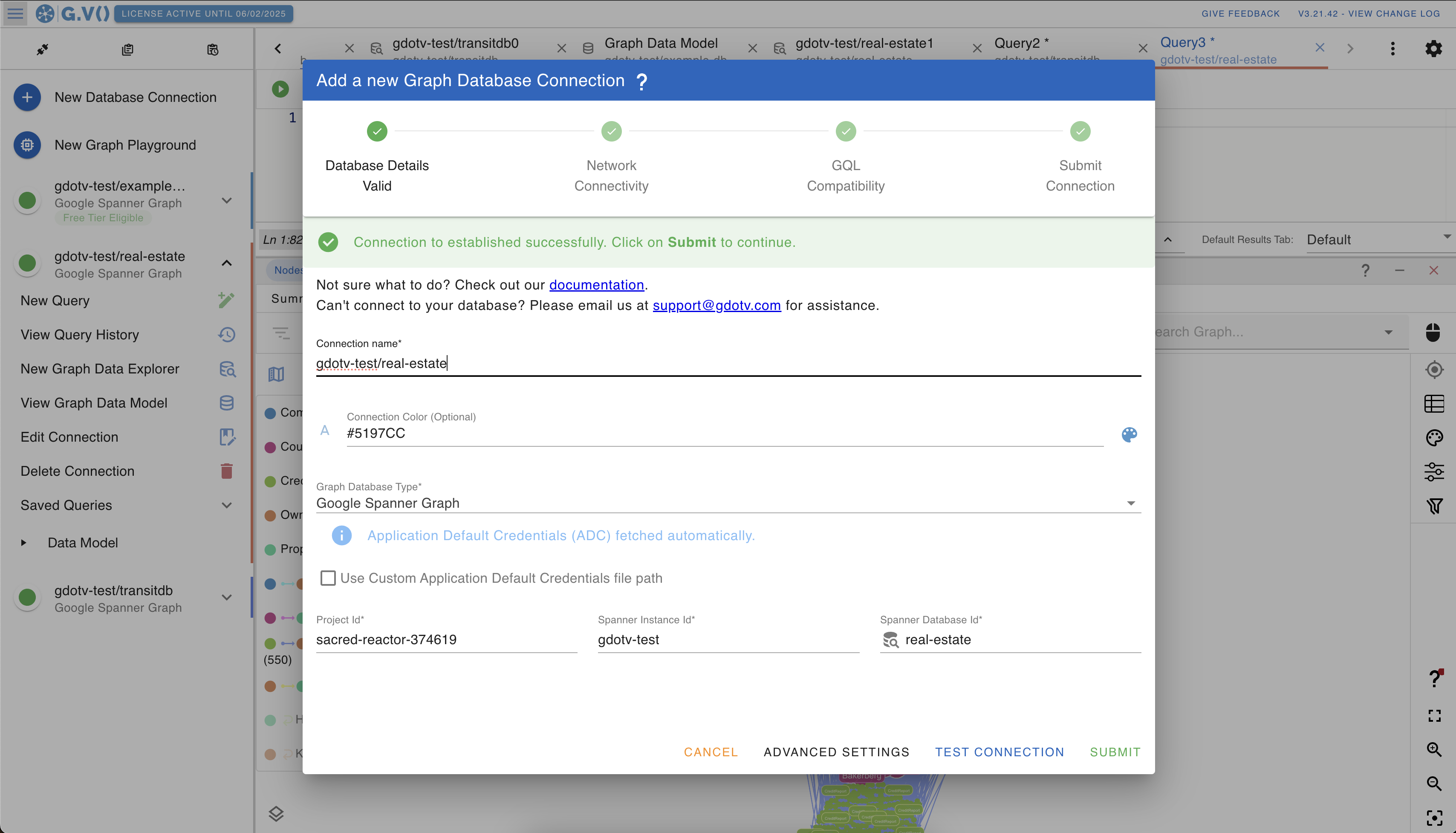The image size is (1456, 833).
Task: Click TEST CONNECTION button to verify
Action: click(1000, 752)
